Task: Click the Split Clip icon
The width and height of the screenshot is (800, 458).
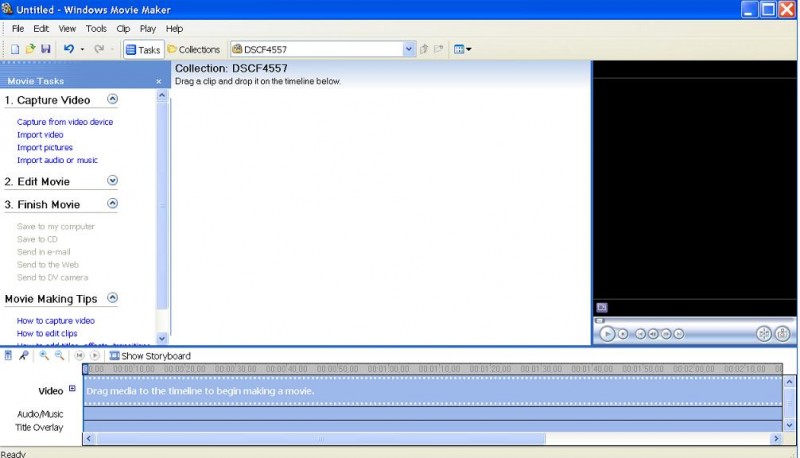Action: click(x=764, y=334)
